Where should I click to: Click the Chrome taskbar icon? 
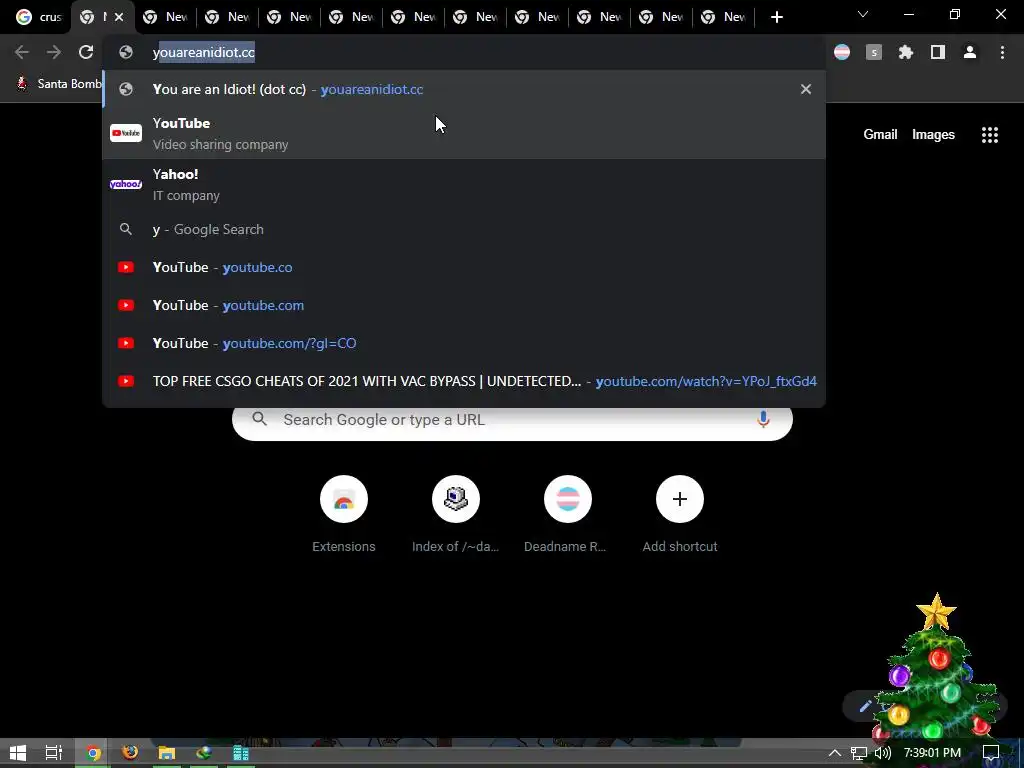(x=93, y=753)
